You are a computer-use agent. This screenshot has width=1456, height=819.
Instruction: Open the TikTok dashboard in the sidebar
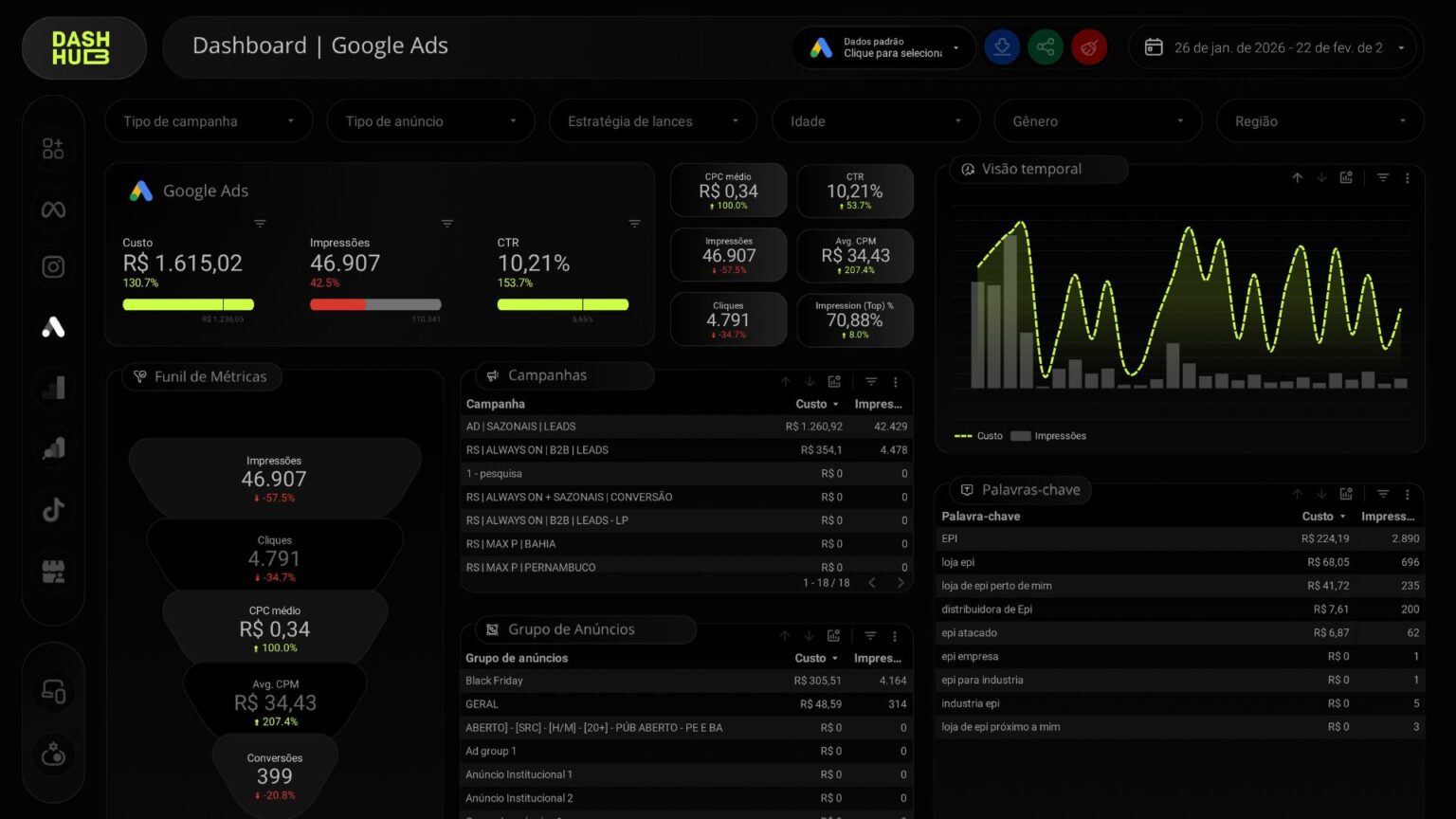click(x=53, y=509)
